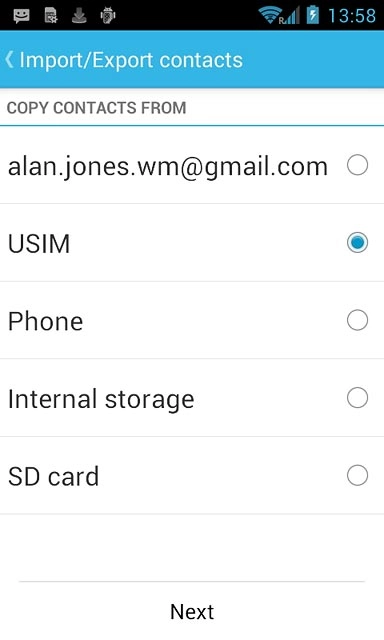Tap the USIM list row label
The width and height of the screenshot is (384, 640).
(39, 244)
